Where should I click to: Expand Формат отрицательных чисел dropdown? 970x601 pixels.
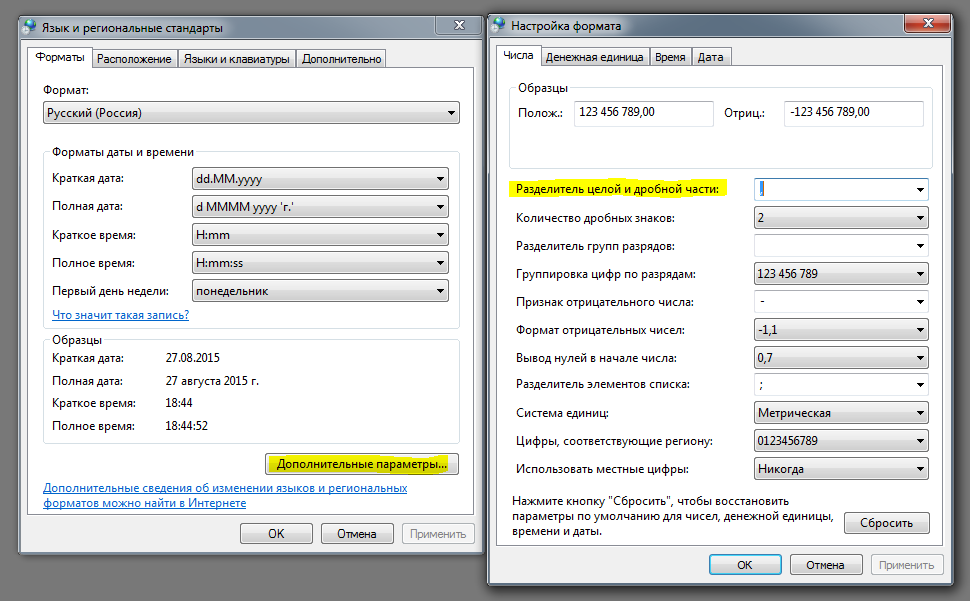coord(840,330)
